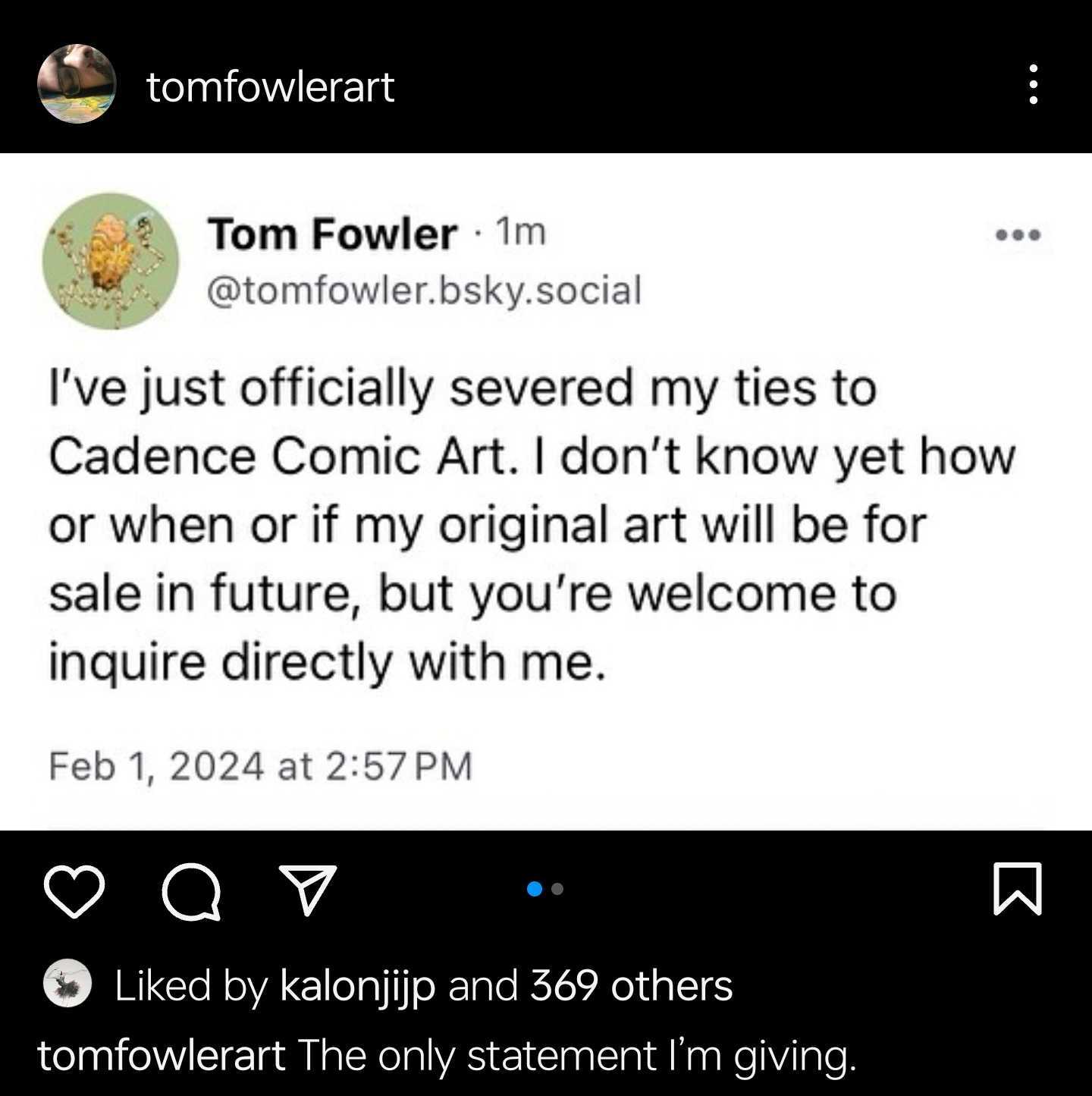Jump to second slide via grey dot
The width and height of the screenshot is (1092, 1096).
pos(558,889)
